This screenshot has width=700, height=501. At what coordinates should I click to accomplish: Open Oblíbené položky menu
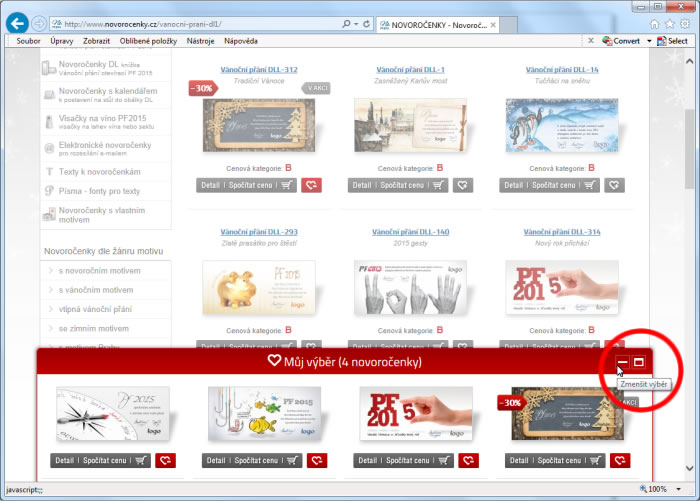(x=148, y=41)
